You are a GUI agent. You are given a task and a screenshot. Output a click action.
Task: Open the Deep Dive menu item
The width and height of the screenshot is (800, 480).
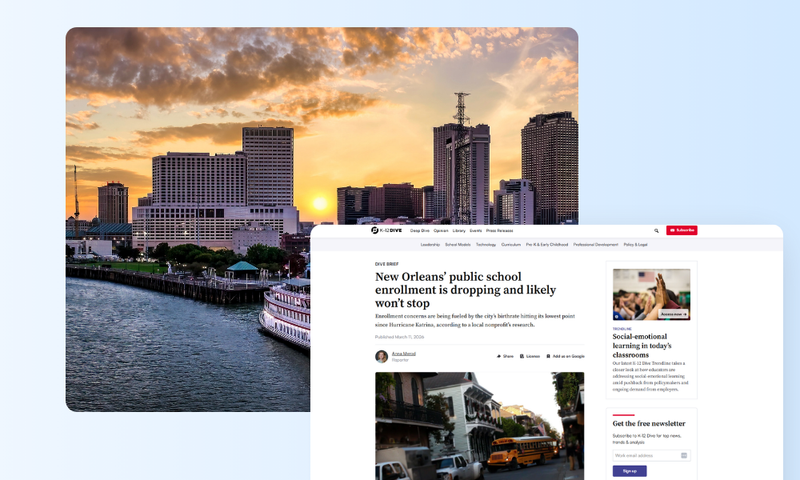click(420, 231)
